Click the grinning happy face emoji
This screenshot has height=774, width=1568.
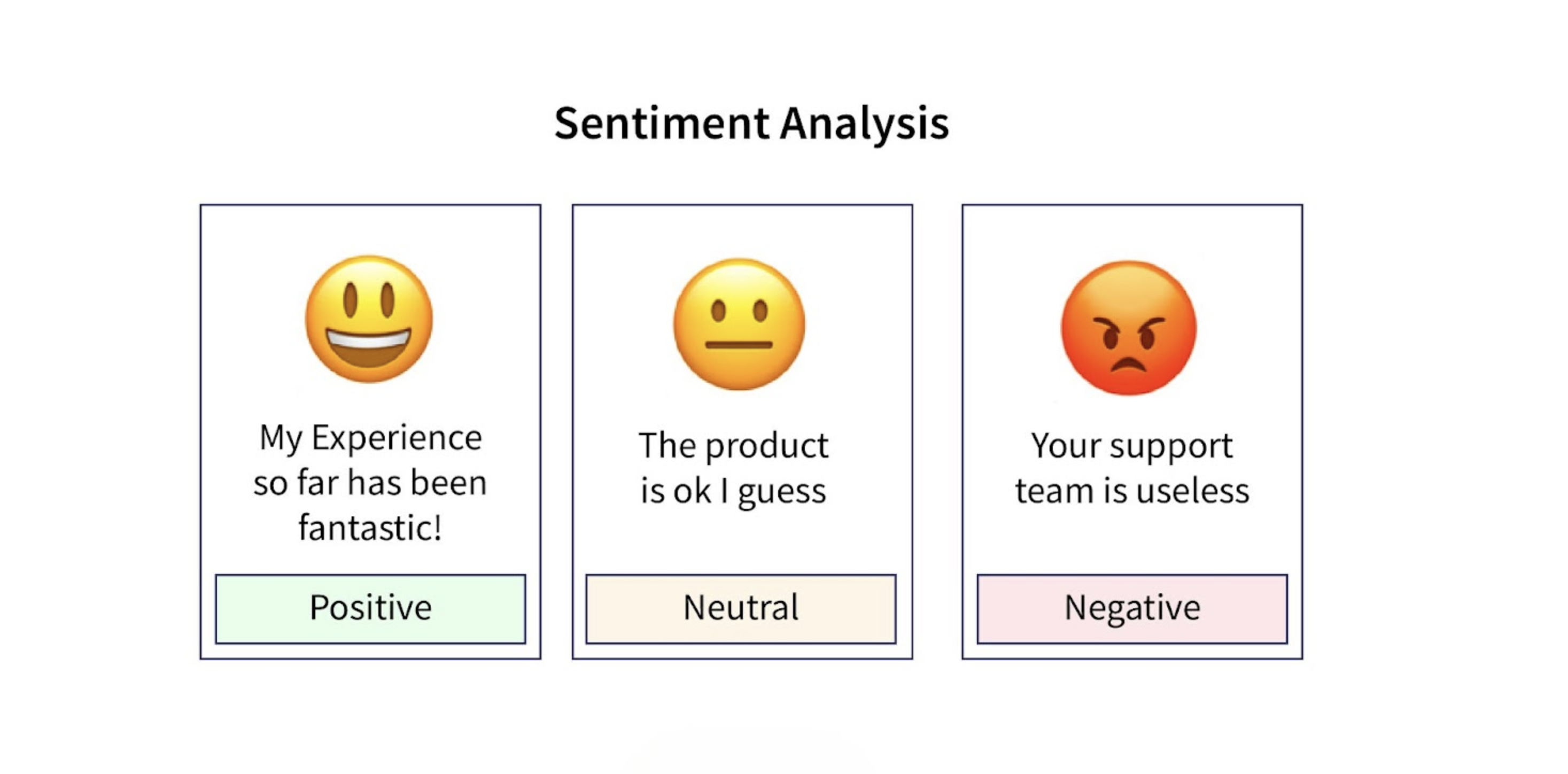369,319
